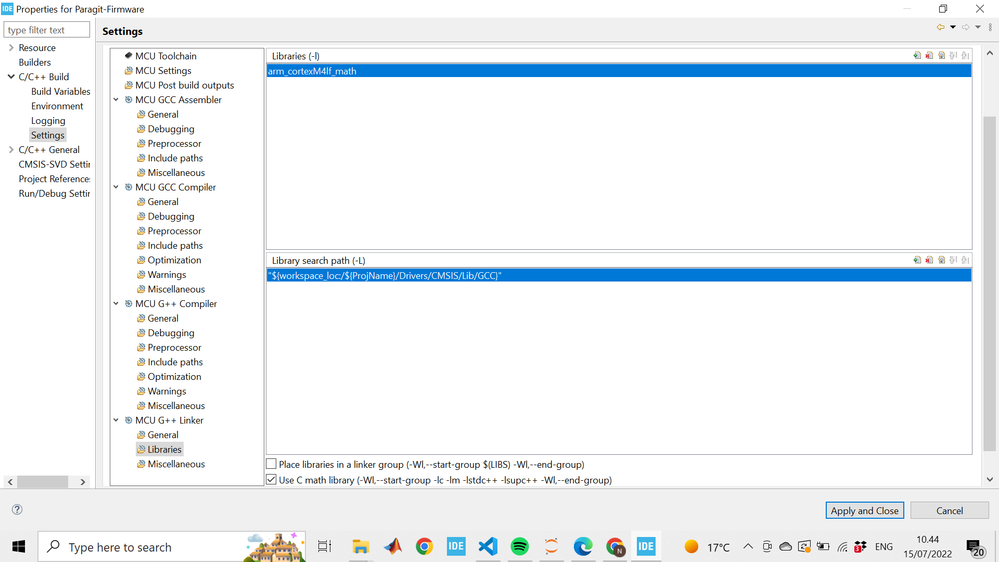Open the help question mark icon
Viewport: 999px width, 562px height.
[17, 509]
